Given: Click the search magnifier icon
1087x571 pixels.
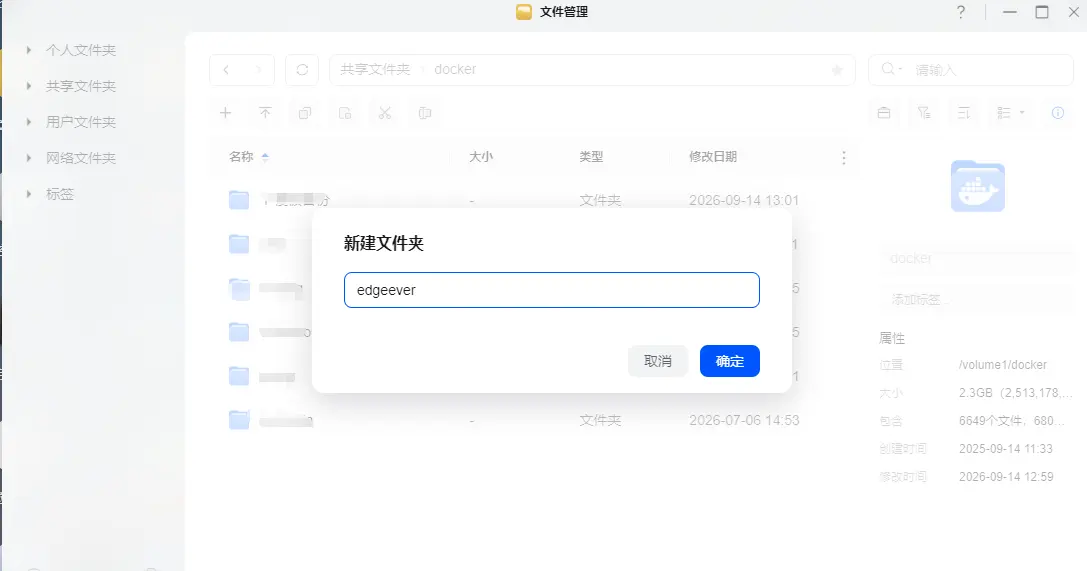Looking at the screenshot, I should pos(887,69).
